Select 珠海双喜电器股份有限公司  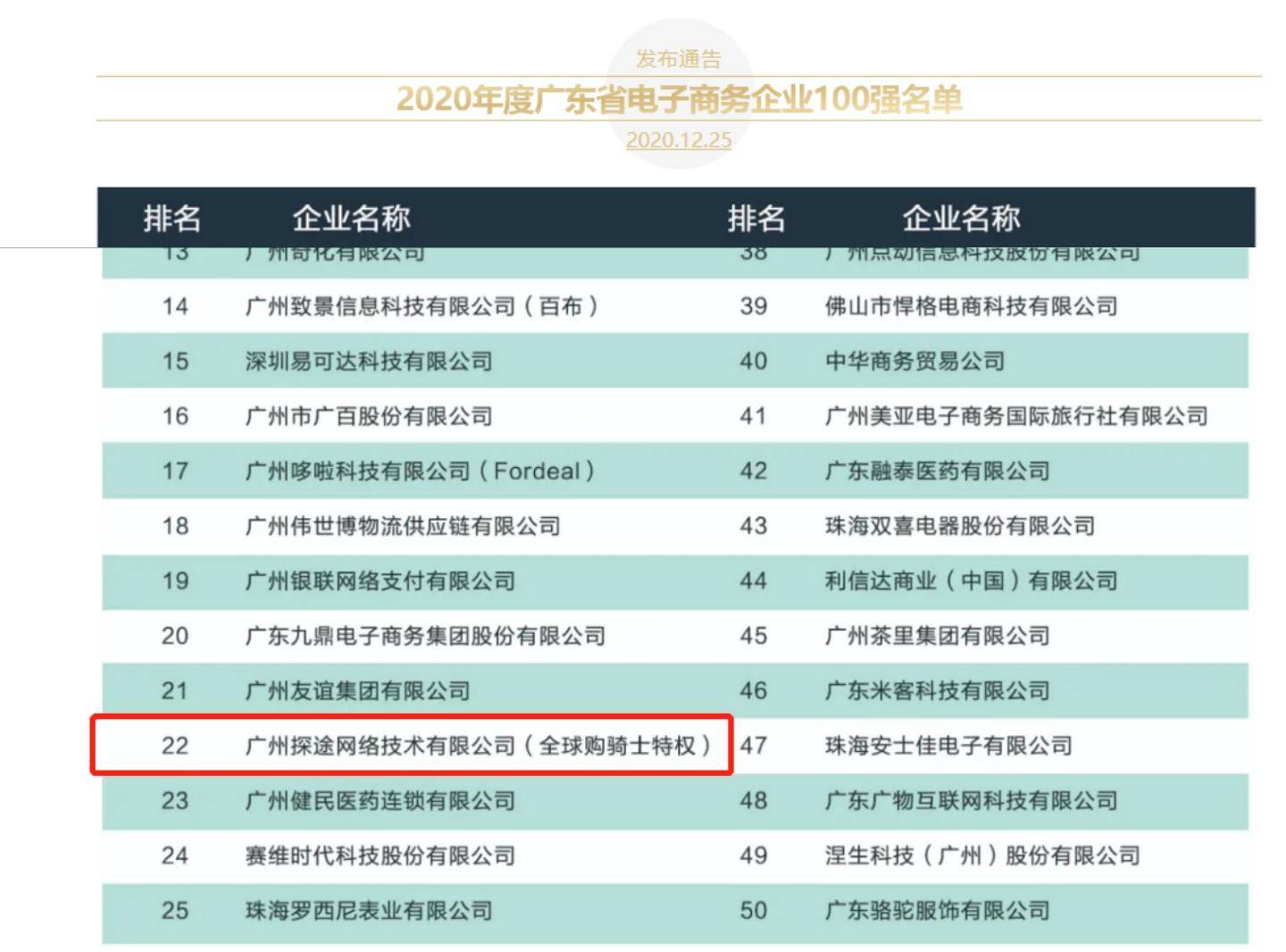(x=960, y=526)
